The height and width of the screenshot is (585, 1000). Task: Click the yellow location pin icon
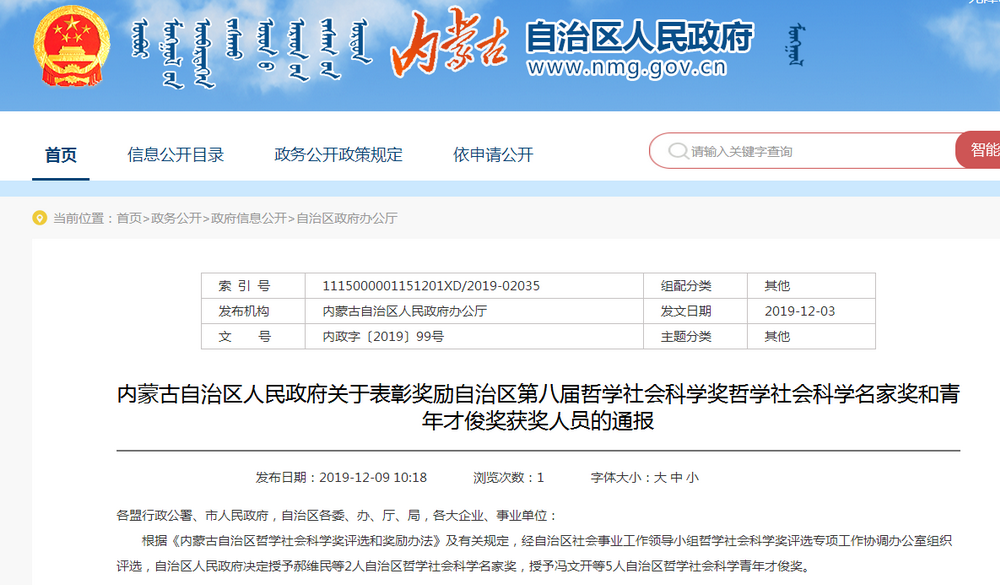click(x=39, y=218)
